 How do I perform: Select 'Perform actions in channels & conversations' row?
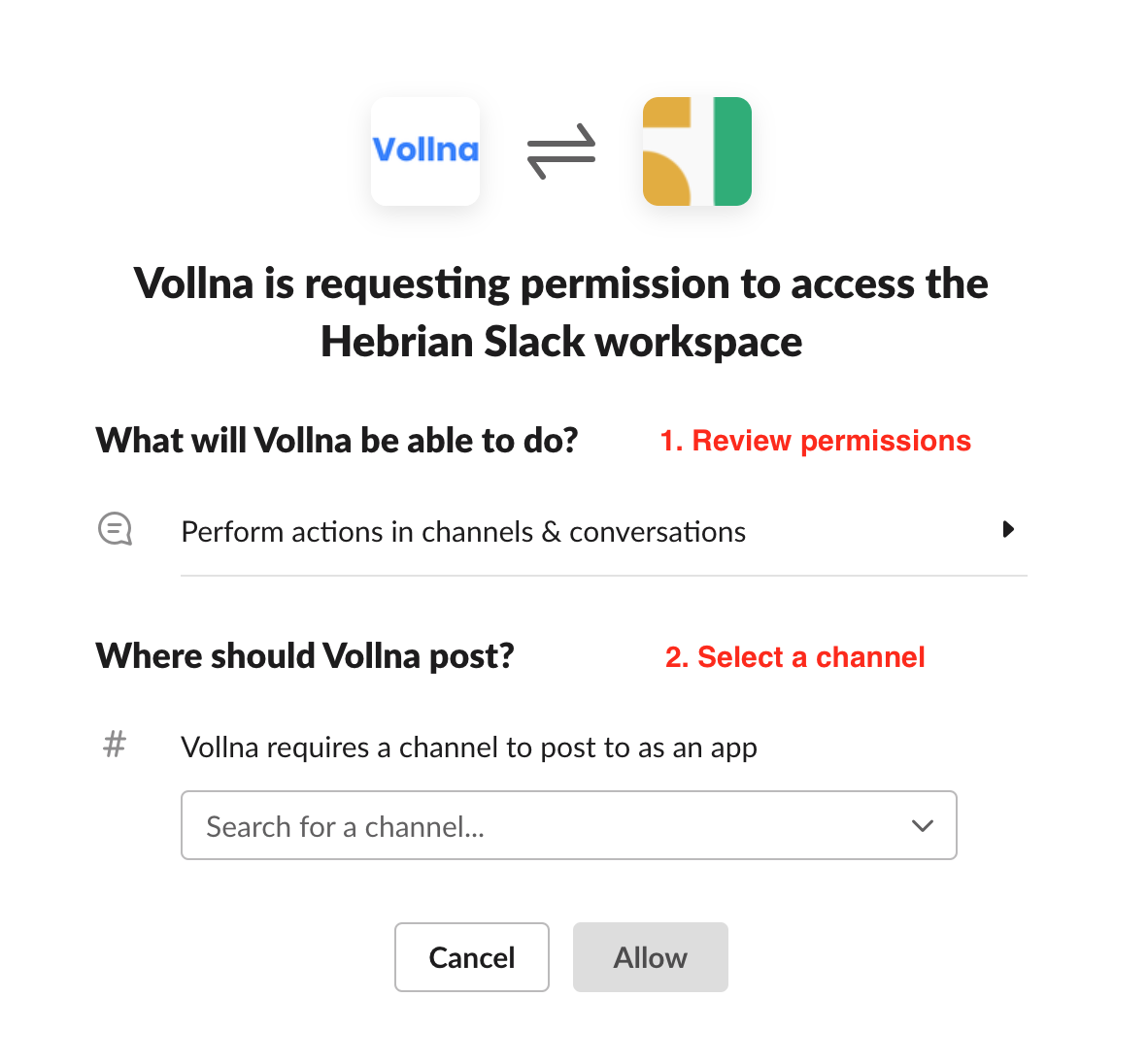tap(463, 532)
